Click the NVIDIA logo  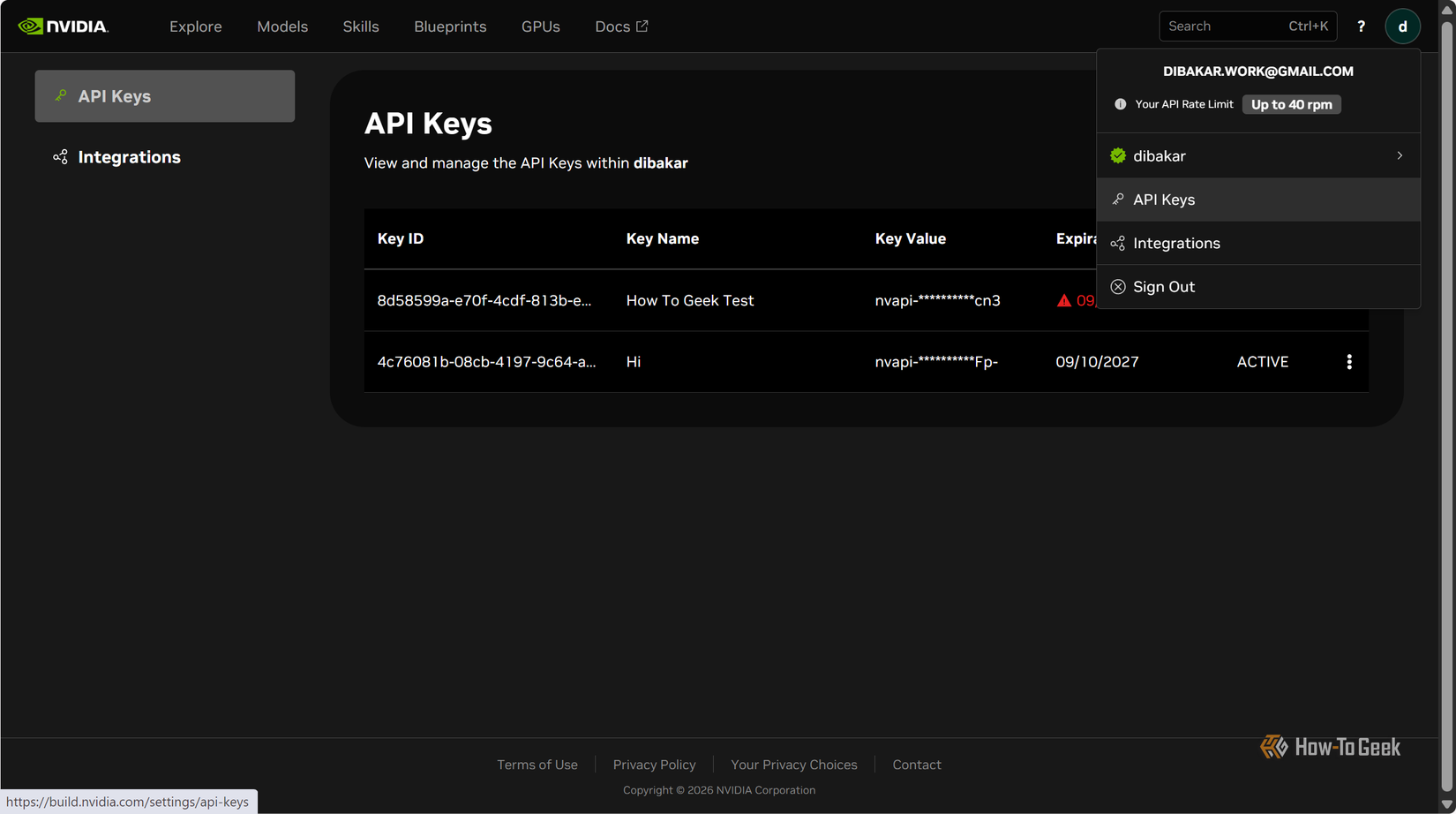pos(64,26)
